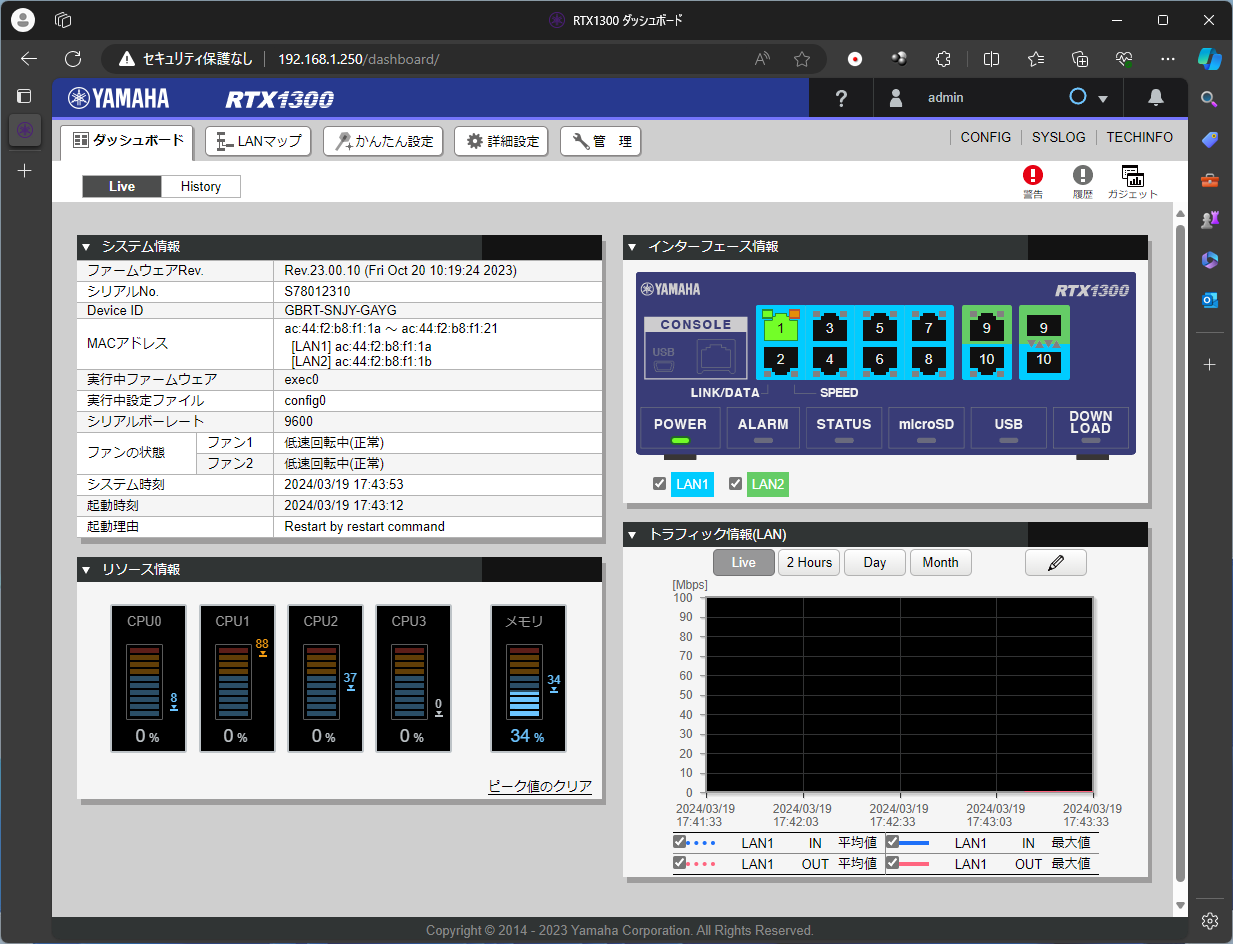Select Live traffic range button
This screenshot has width=1233, height=944.
[744, 562]
